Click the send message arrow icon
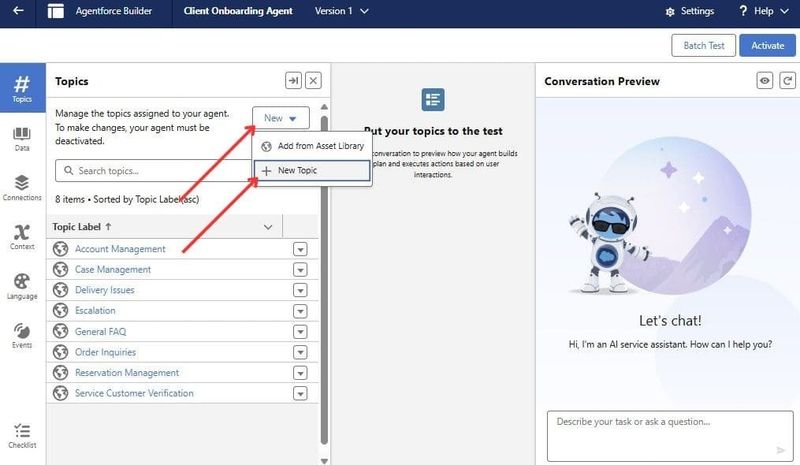This screenshot has height=465, width=800. [781, 450]
